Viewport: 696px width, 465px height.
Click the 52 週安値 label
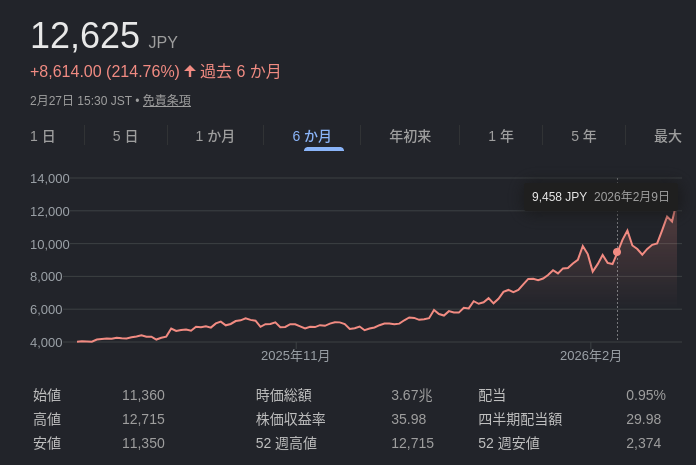[509, 443]
